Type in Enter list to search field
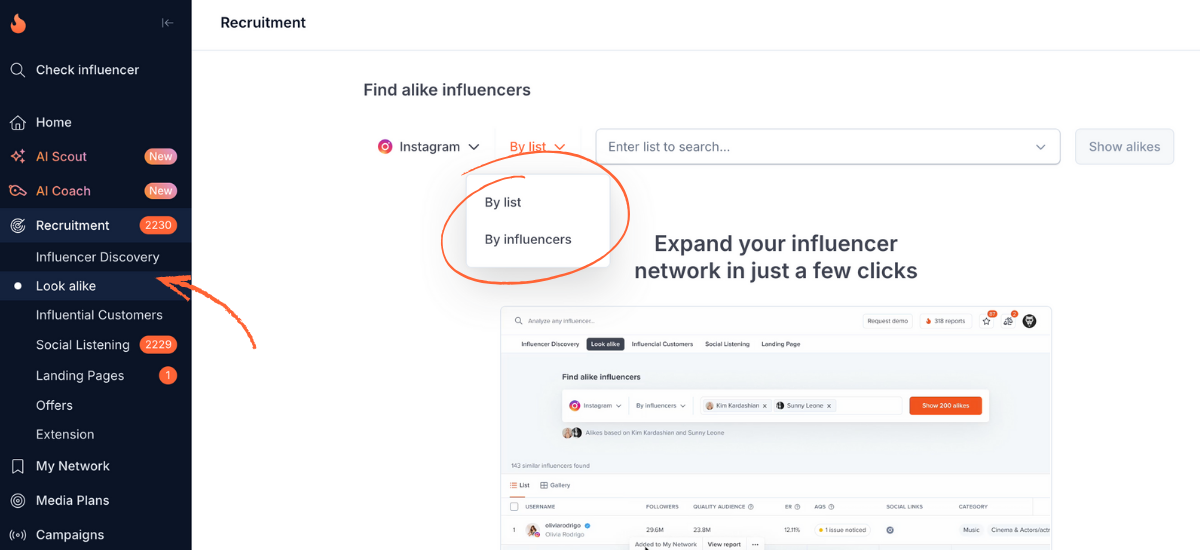 coord(815,147)
